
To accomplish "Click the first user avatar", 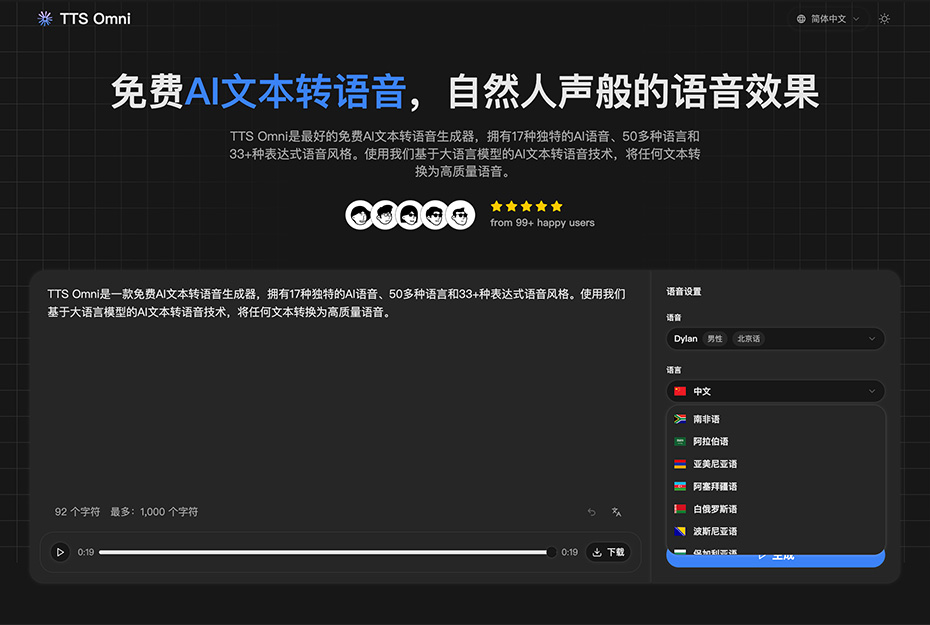I will pos(359,215).
